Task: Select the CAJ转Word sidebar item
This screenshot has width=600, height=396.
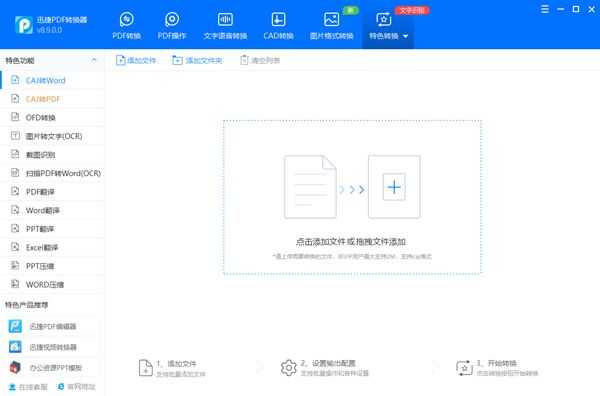Action: (x=52, y=80)
